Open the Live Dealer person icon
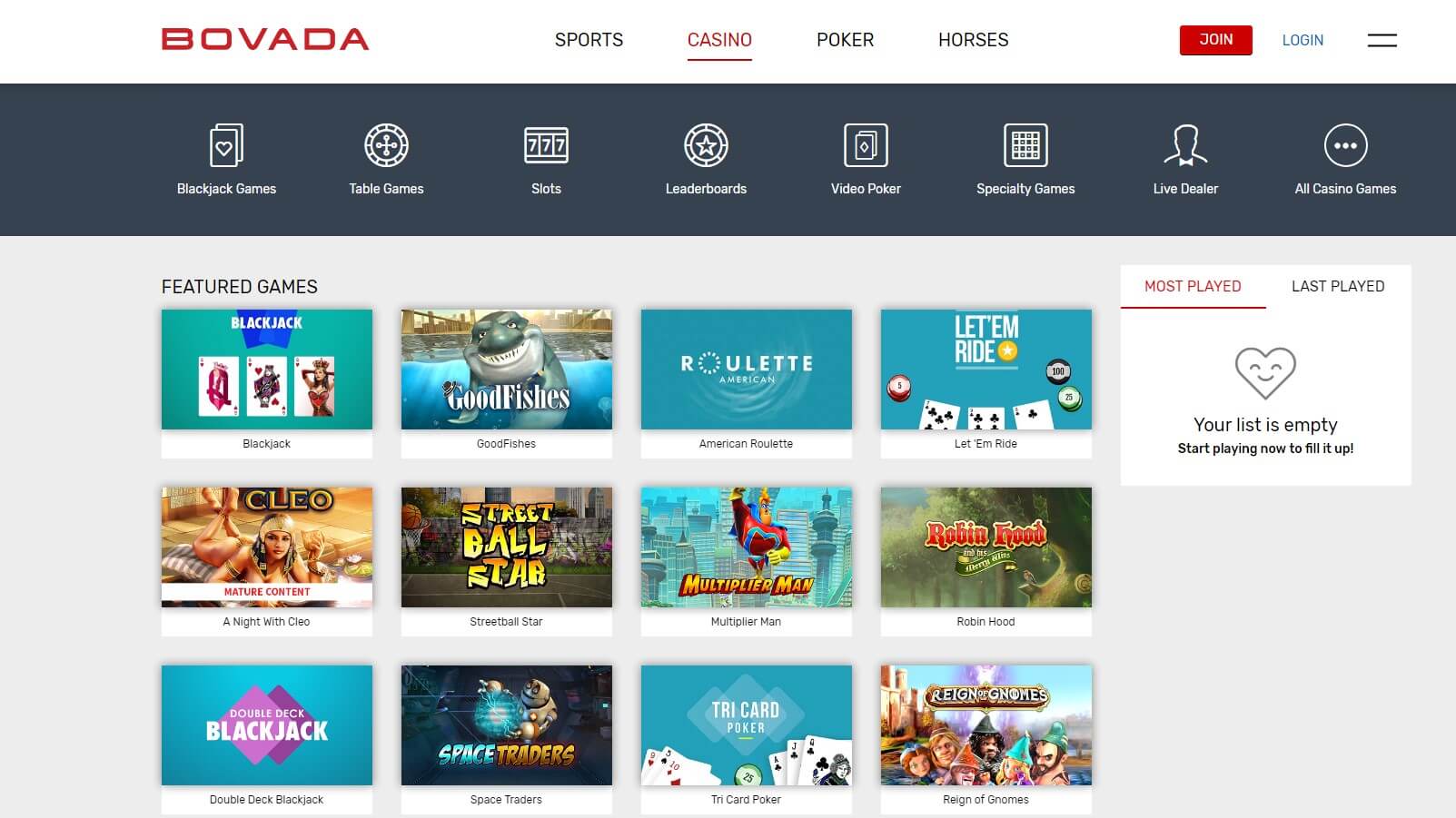1456x818 pixels. click(1185, 145)
